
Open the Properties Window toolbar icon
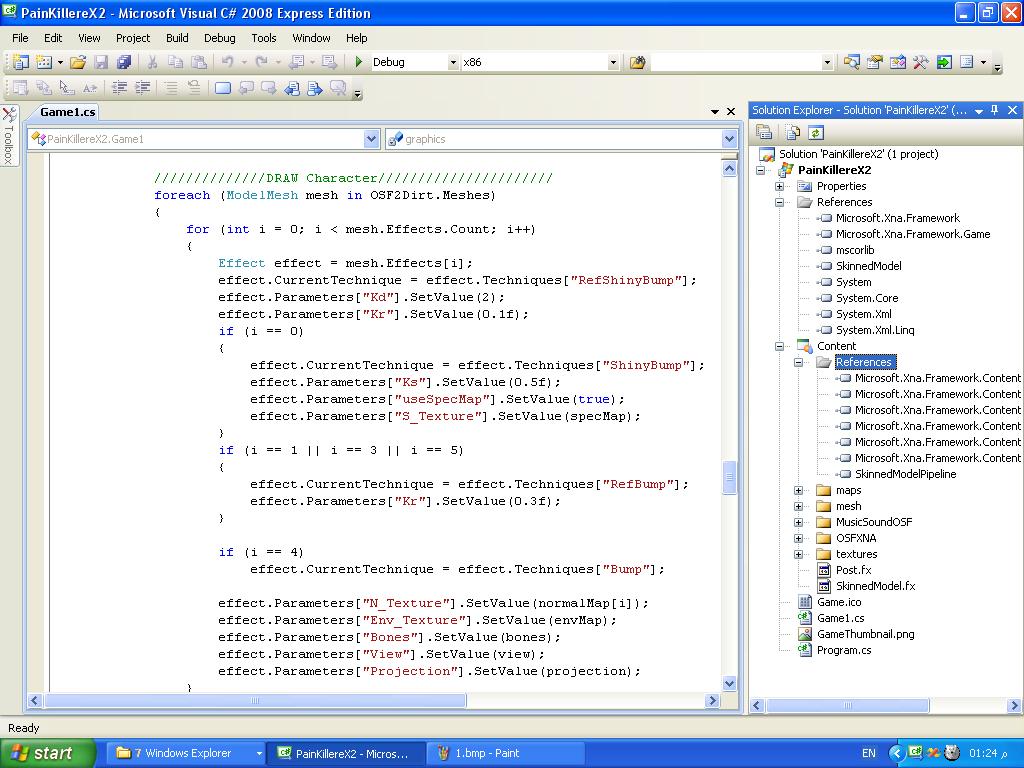click(x=874, y=62)
